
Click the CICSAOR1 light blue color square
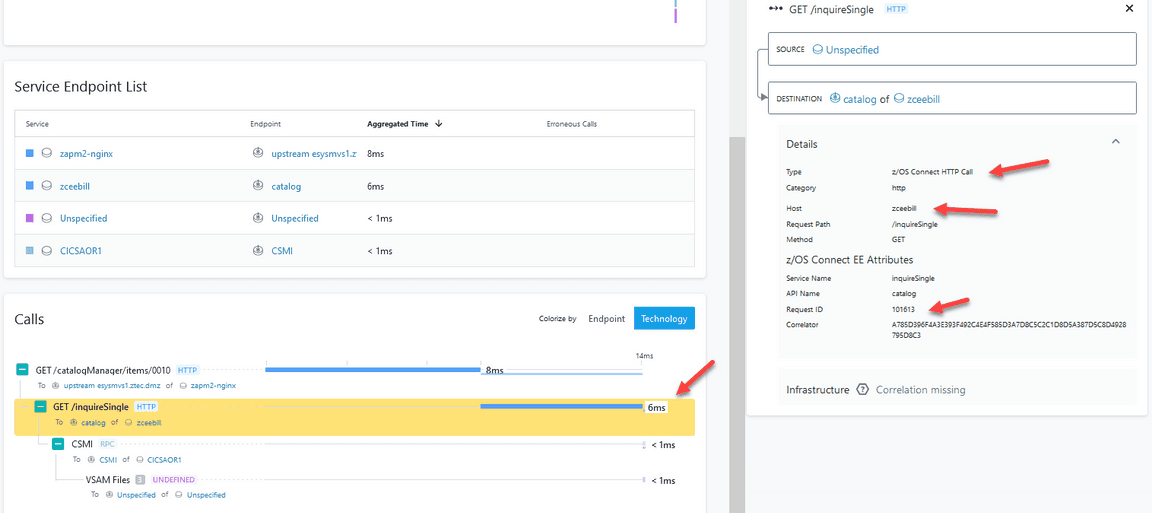point(29,251)
